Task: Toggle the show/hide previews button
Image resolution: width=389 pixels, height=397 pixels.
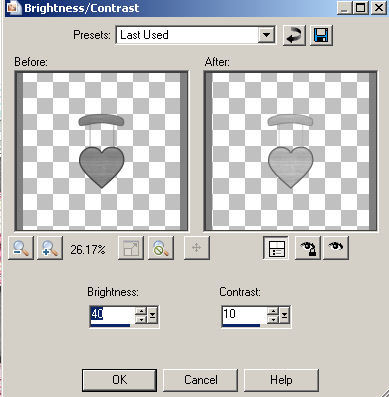Action: pos(276,248)
